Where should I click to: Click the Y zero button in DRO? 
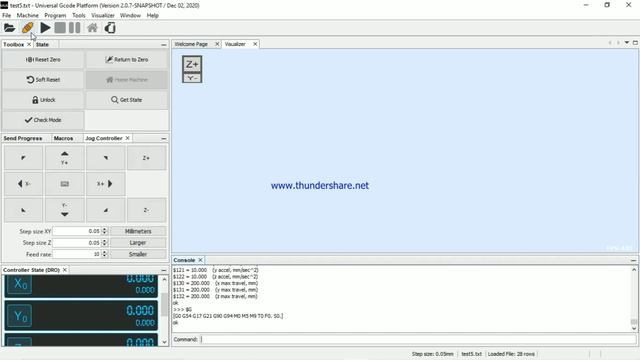[20, 316]
